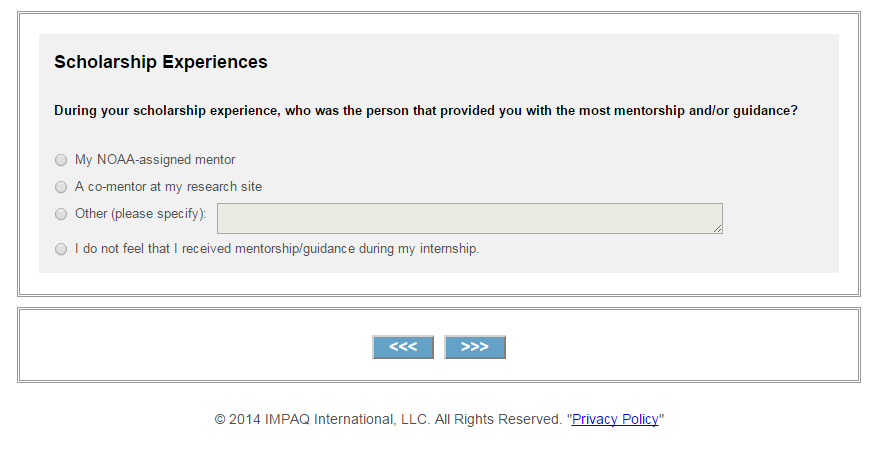Go back with the '<<<' button
This screenshot has width=873, height=451.
403,347
